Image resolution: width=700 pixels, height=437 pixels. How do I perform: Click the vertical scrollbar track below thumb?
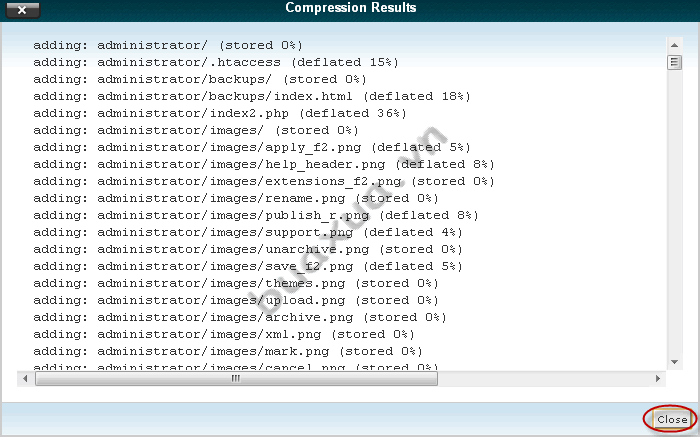pos(675,212)
